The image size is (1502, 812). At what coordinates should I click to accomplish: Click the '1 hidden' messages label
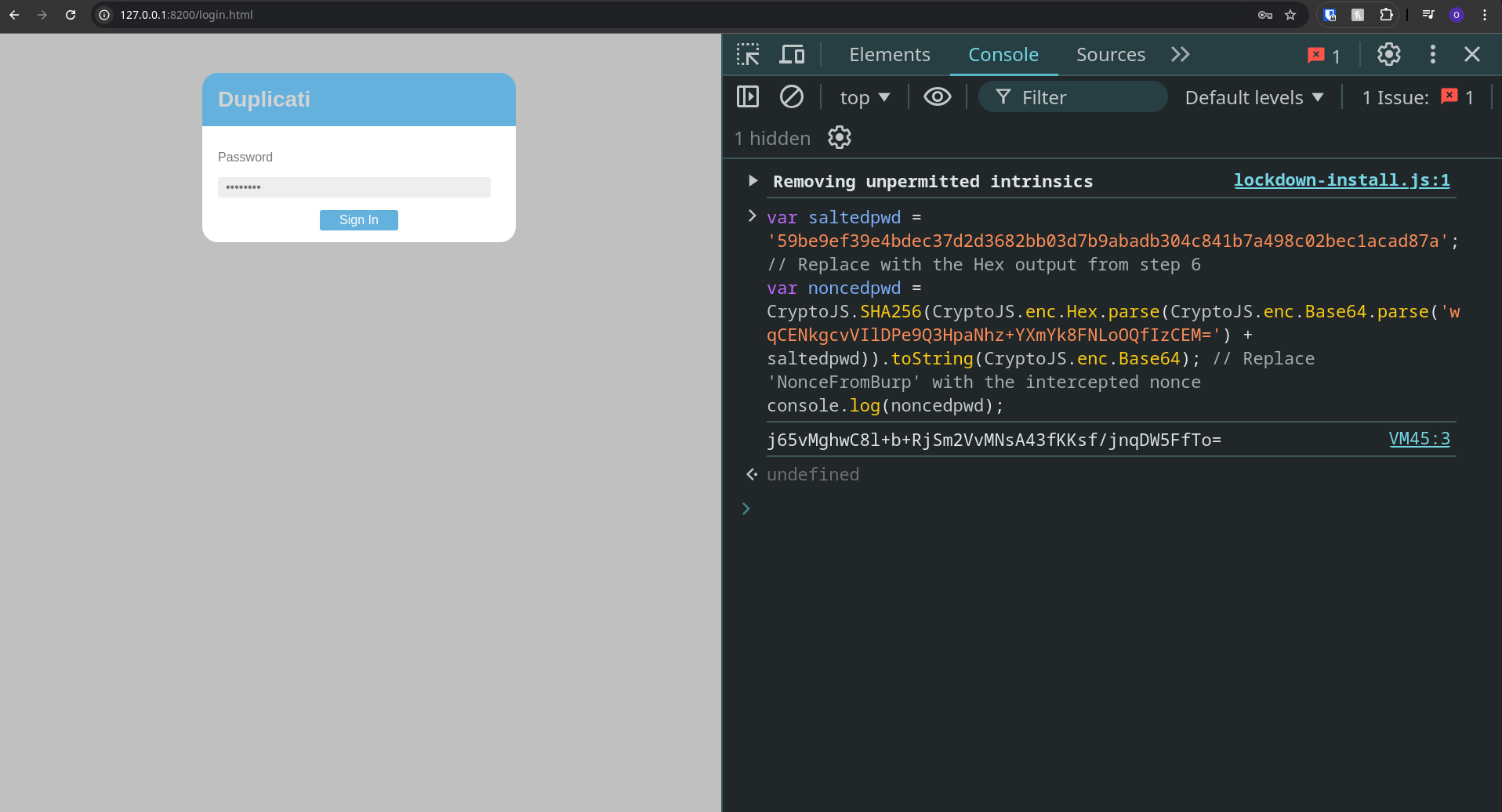773,138
